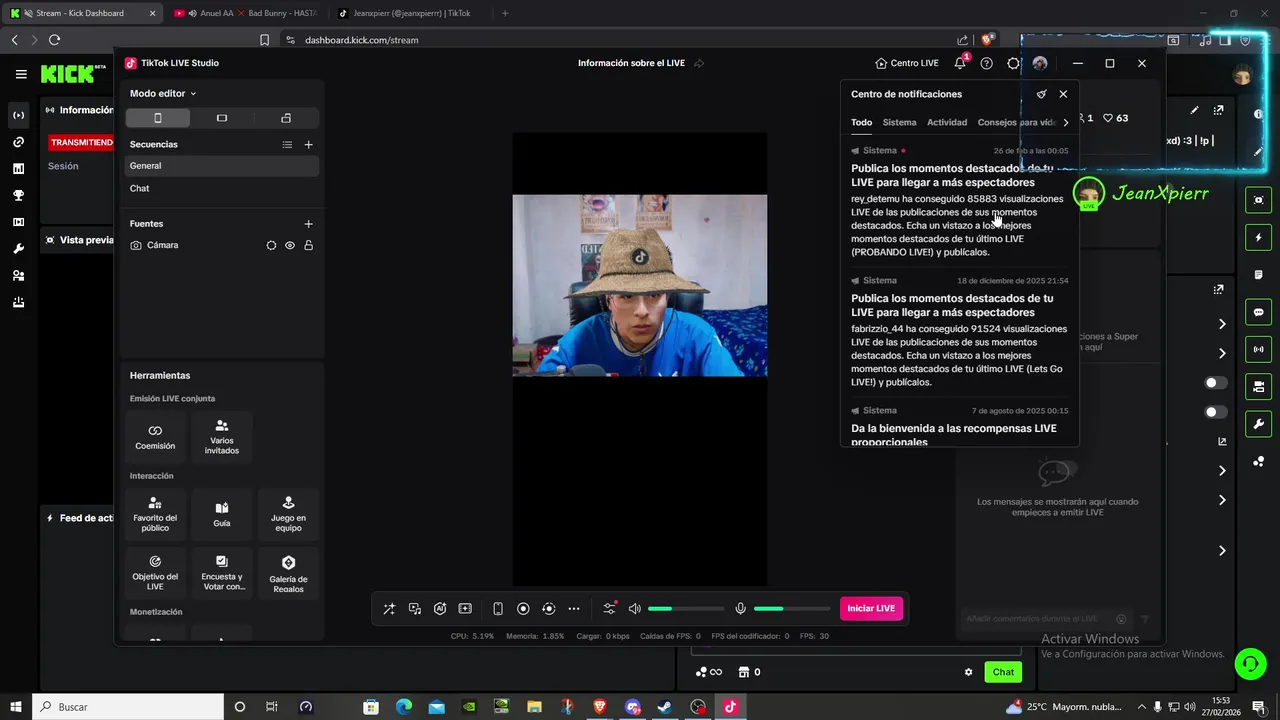
Task: Open the Objetivo del LIVE tool
Action: tap(155, 572)
